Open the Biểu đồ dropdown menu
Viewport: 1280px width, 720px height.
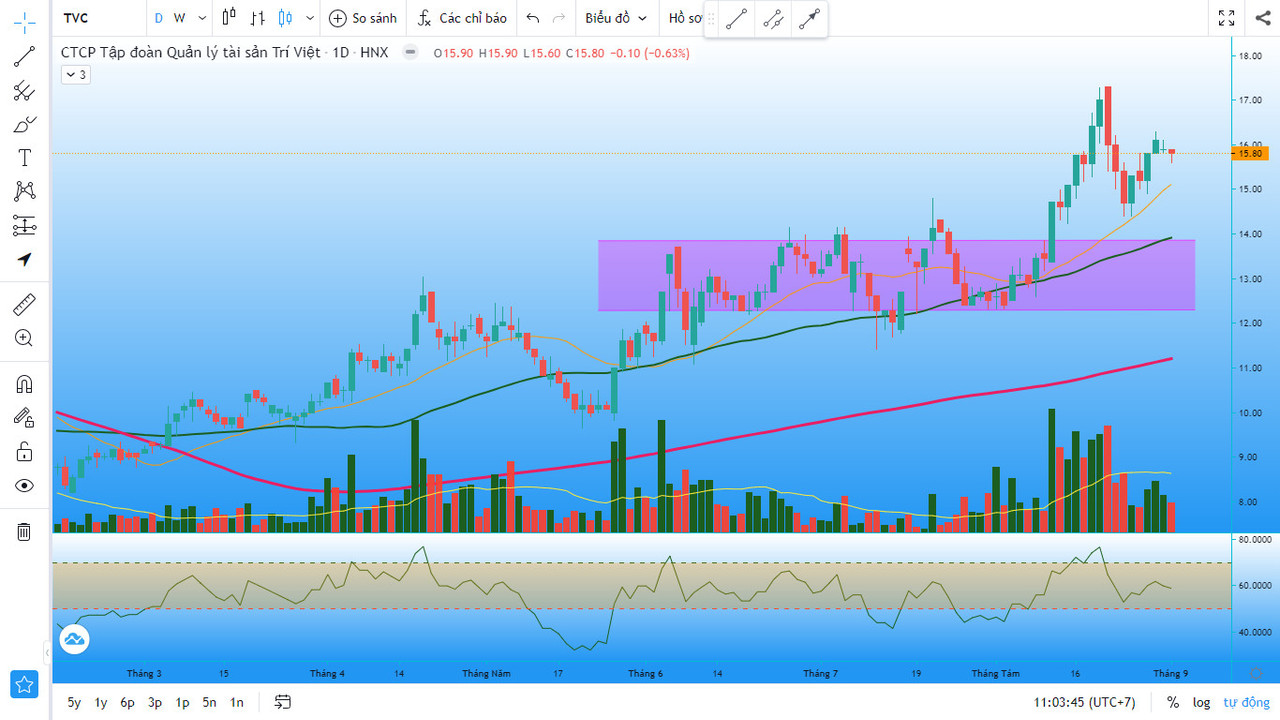click(x=616, y=18)
